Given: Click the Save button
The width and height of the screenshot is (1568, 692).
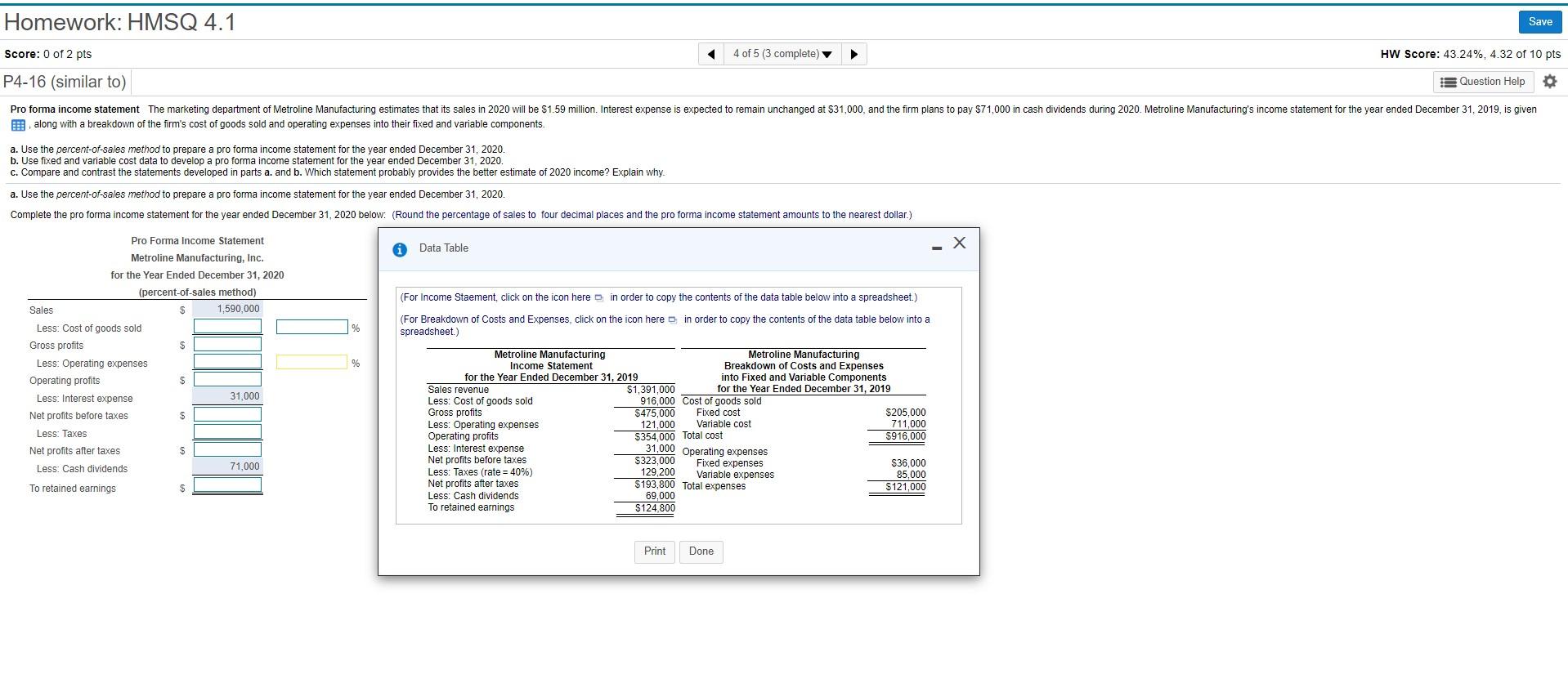Looking at the screenshot, I should (x=1539, y=22).
